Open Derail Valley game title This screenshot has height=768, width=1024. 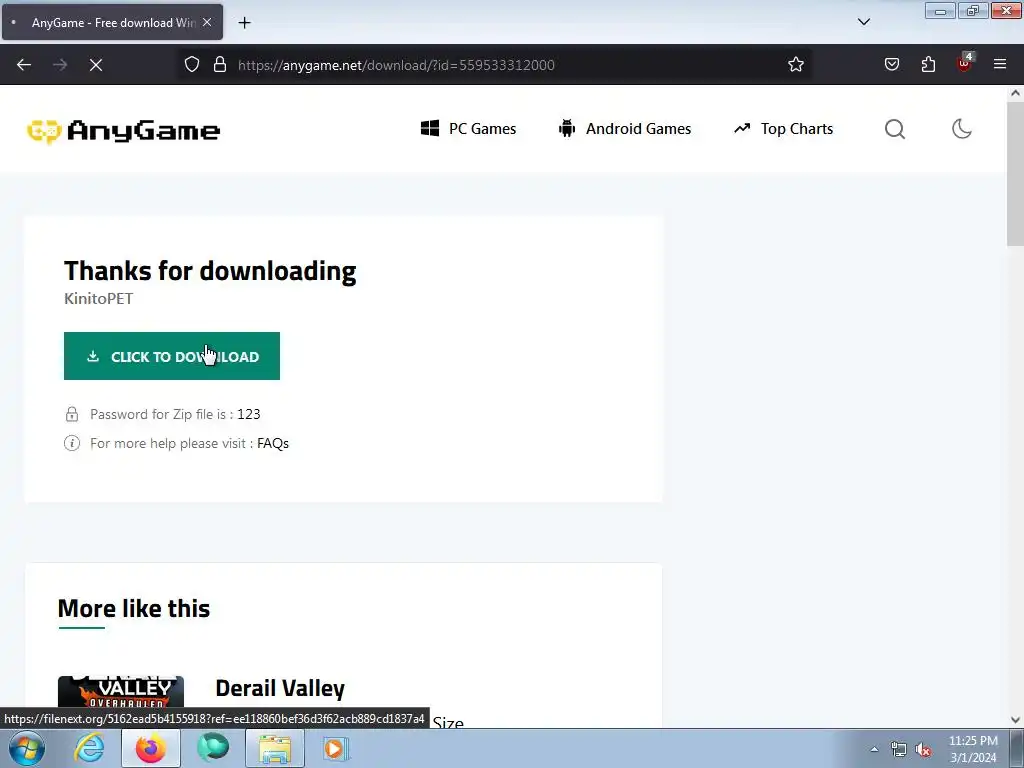pyautogui.click(x=280, y=688)
